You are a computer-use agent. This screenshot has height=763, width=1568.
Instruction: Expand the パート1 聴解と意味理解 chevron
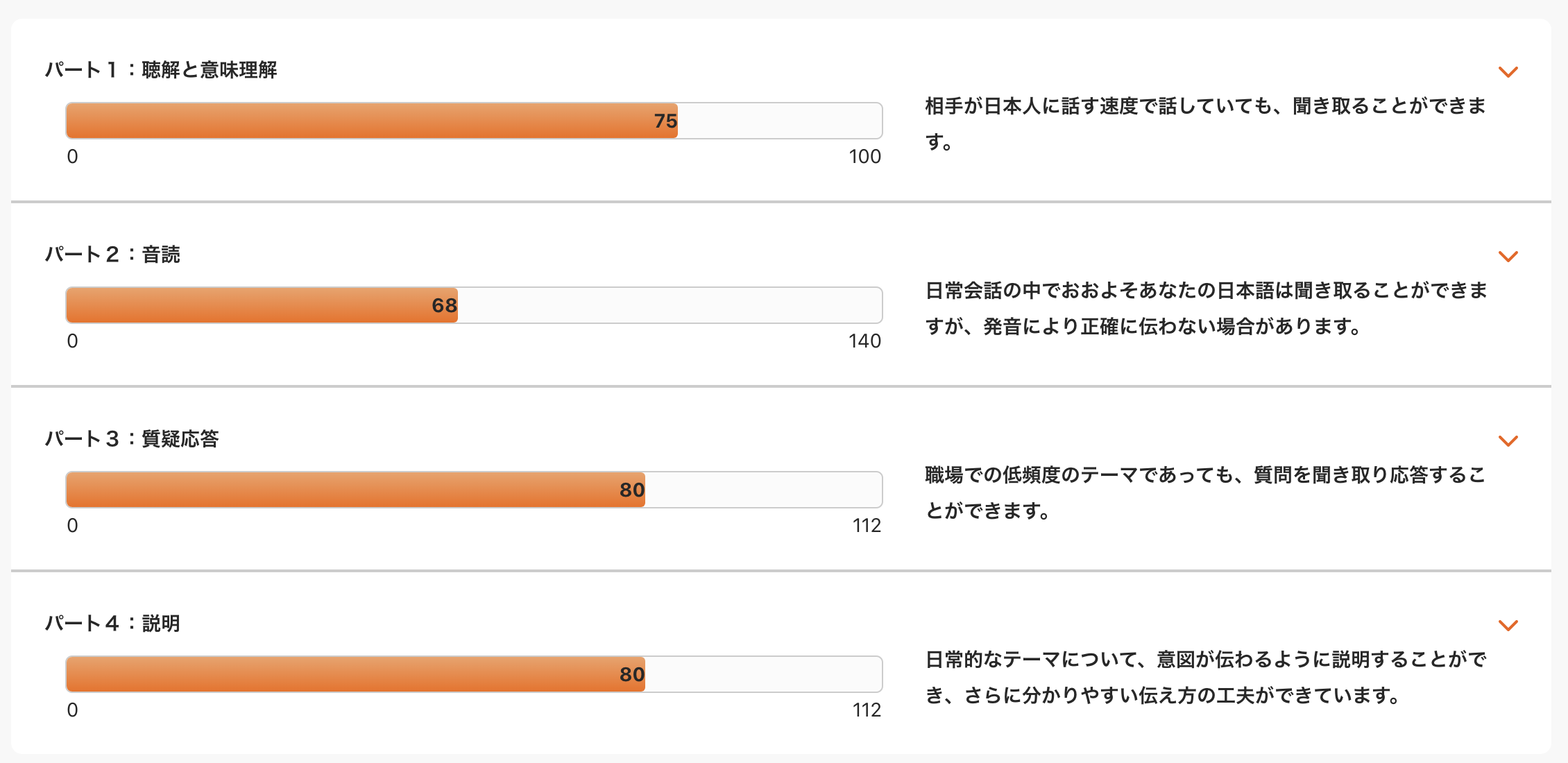(1508, 72)
